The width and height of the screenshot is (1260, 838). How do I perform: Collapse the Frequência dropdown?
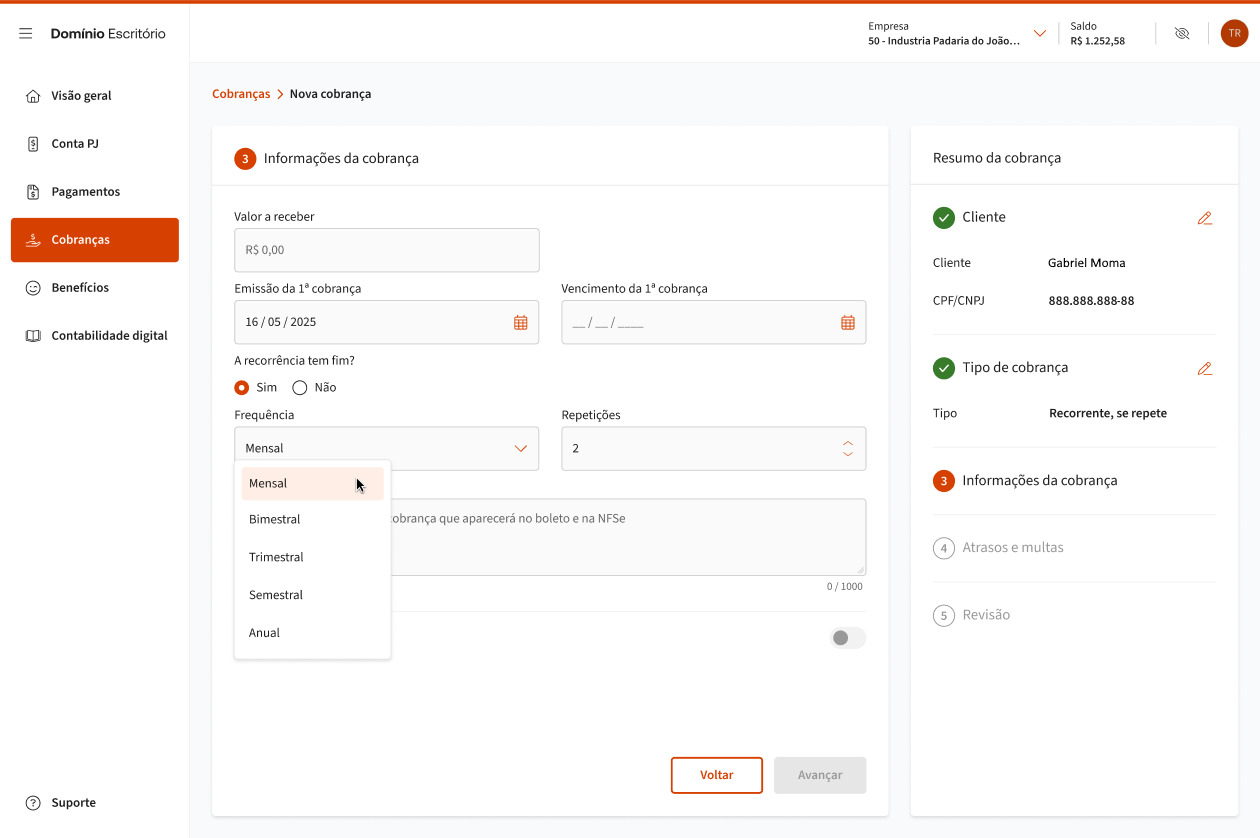coord(520,448)
